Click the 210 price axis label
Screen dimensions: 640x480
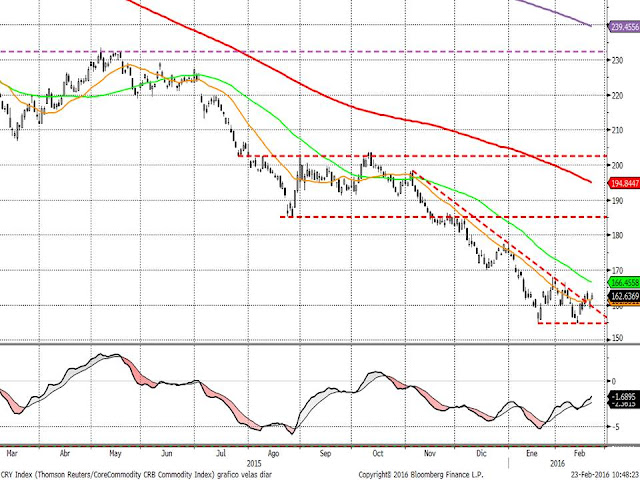(x=617, y=130)
